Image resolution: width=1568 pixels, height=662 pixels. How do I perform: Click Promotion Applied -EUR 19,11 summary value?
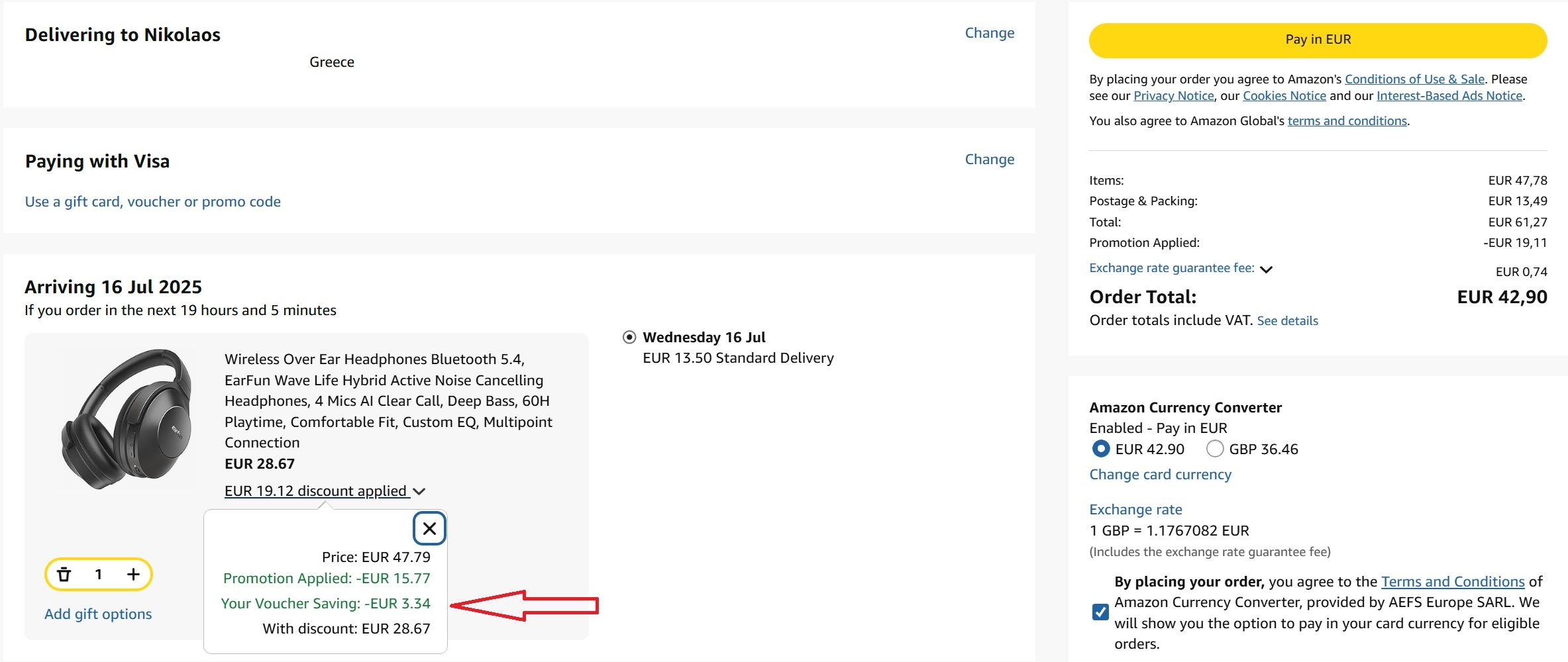coord(1515,243)
